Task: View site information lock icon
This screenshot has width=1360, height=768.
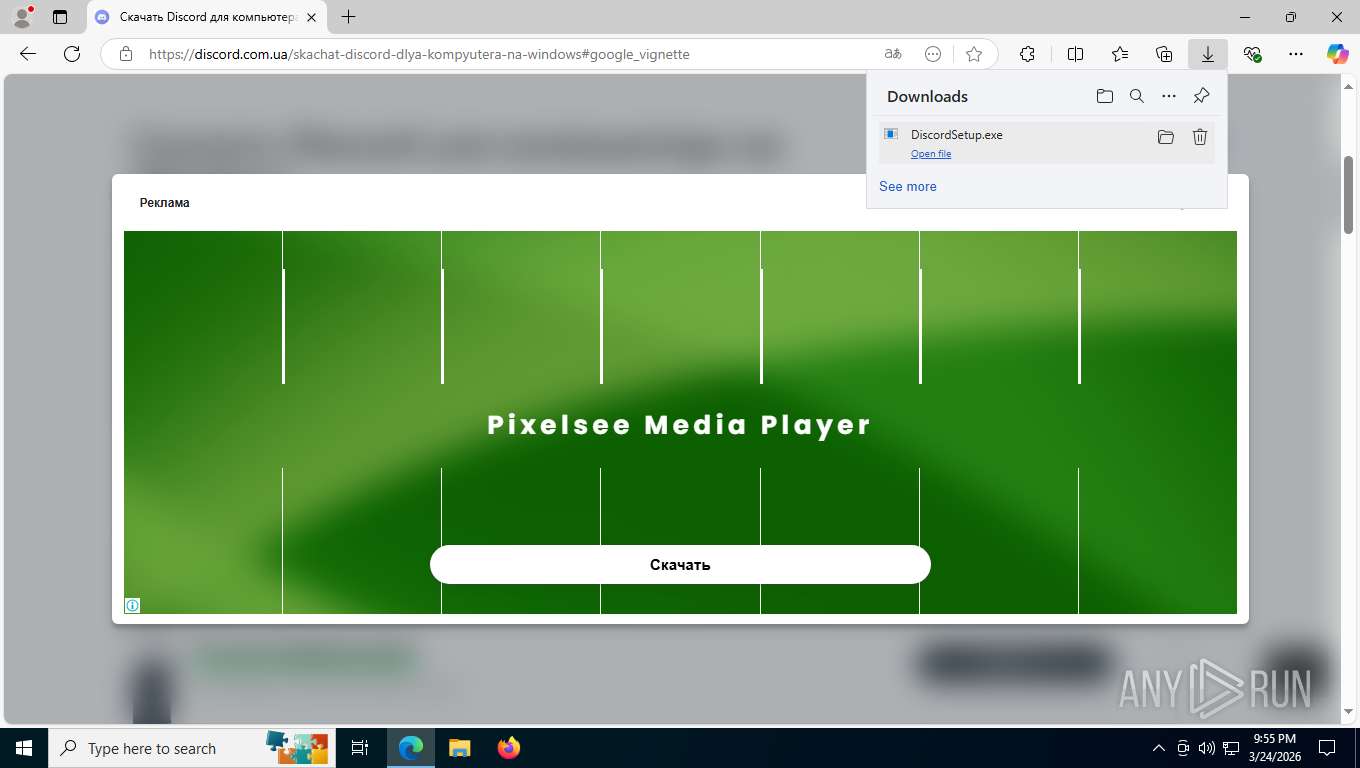Action: point(125,54)
